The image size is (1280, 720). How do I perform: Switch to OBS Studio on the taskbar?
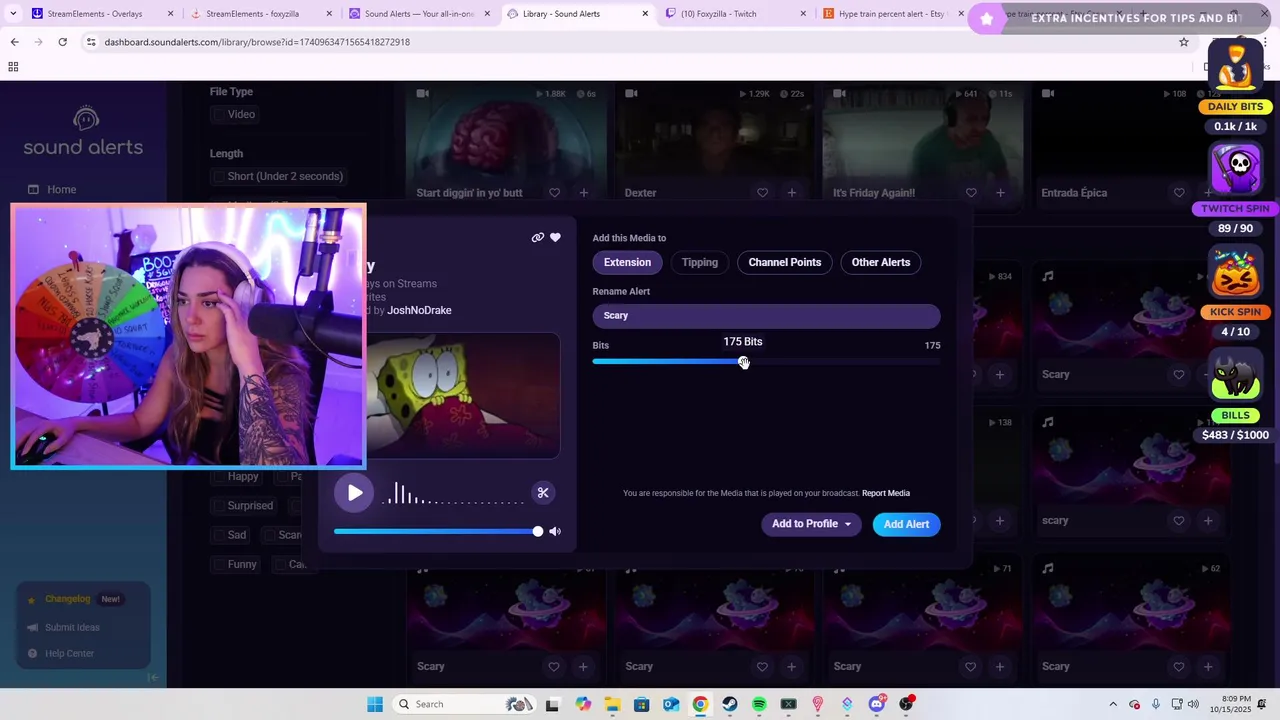906,704
